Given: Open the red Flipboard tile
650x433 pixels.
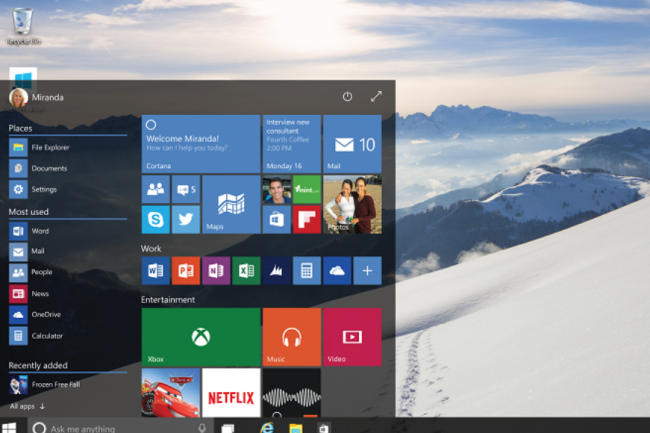Looking at the screenshot, I should coord(307,220).
